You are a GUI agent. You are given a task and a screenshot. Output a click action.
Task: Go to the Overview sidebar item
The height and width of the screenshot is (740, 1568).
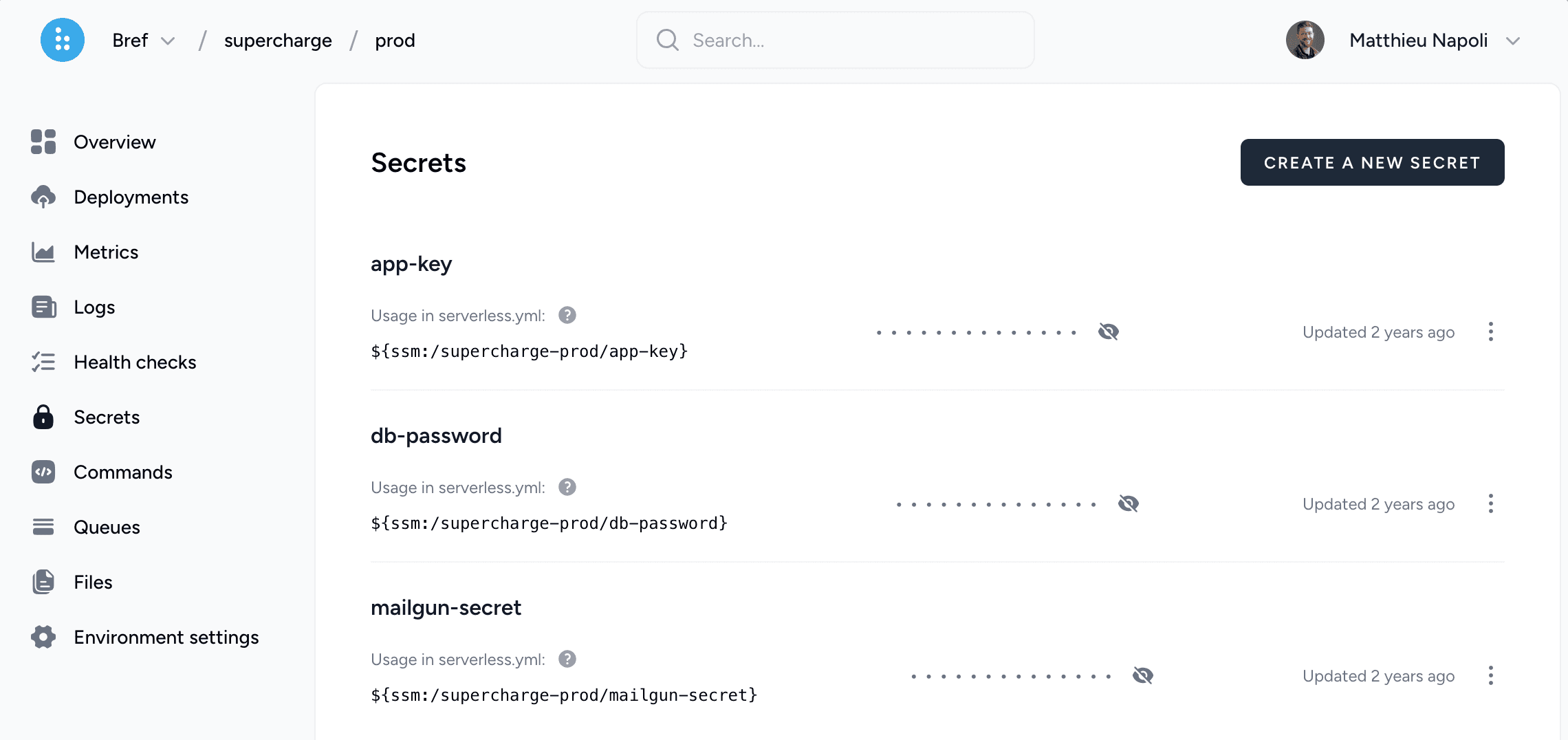click(x=114, y=142)
